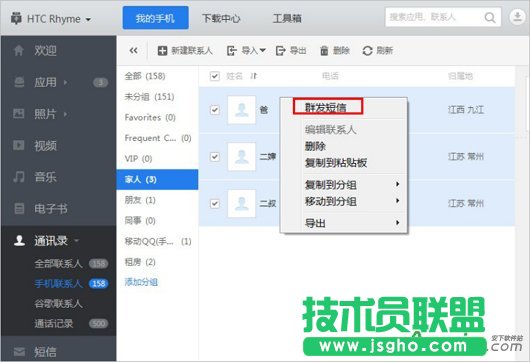
Task: Uncheck the checkbox for contact 爸
Action: tap(215, 110)
